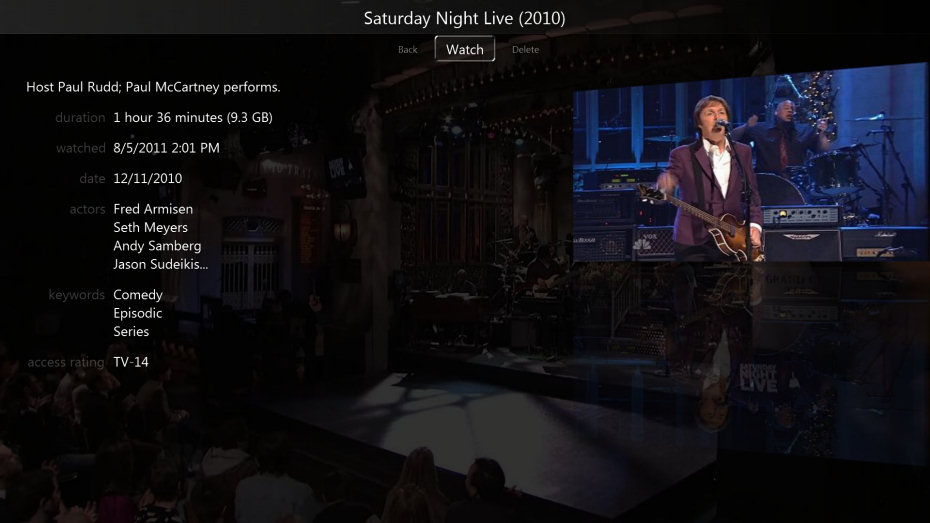Click the access rating label
The image size is (930, 523).
66,362
